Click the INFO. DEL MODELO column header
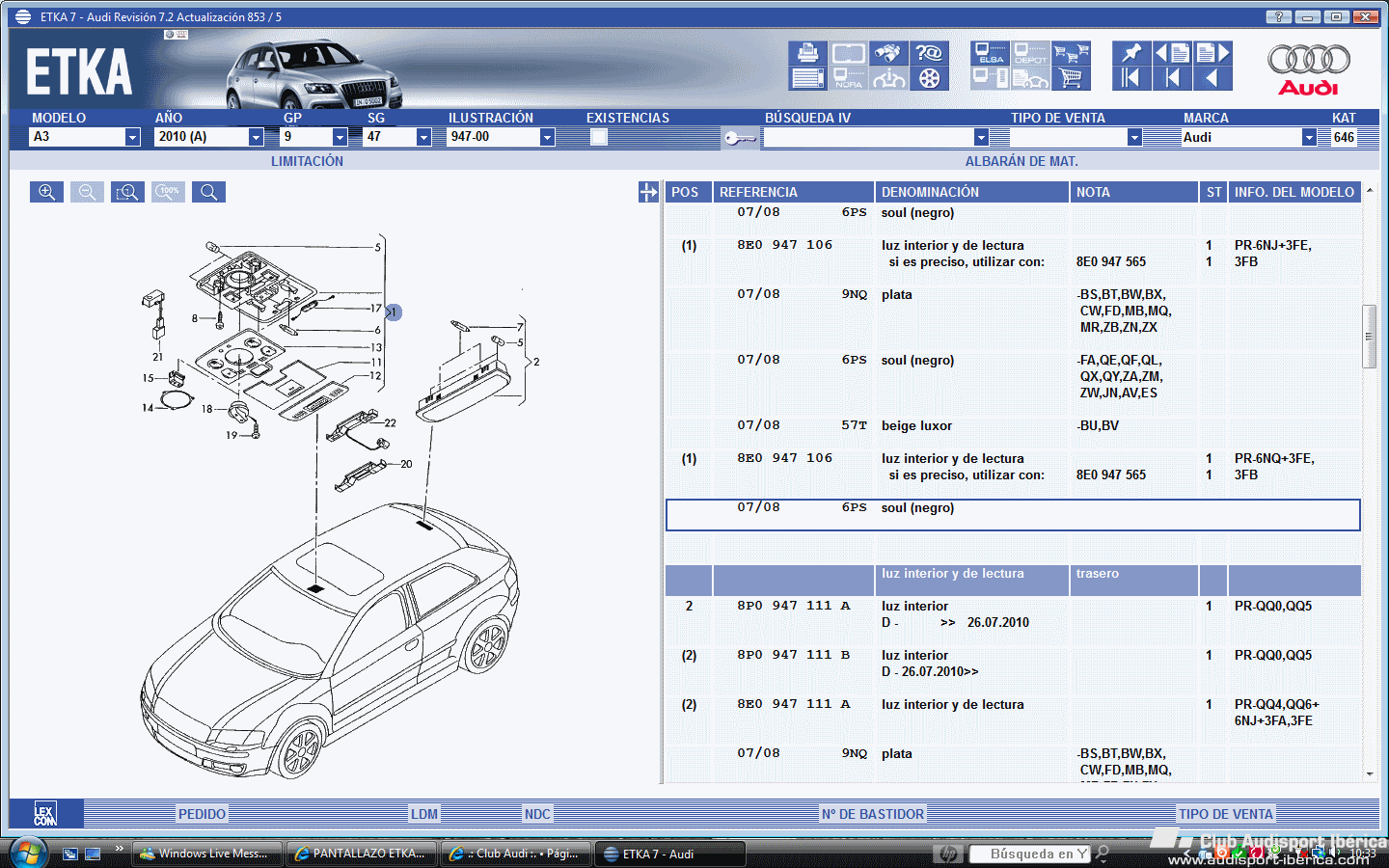This screenshot has width=1389, height=868. pyautogui.click(x=1294, y=192)
